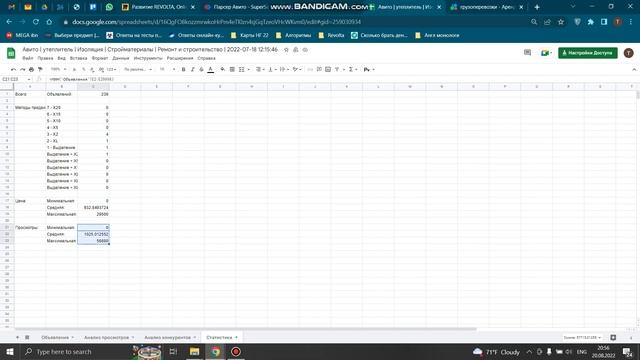Open the Chrome extensions puzzle icon
The height and width of the screenshot is (360, 640).
(x=591, y=22)
